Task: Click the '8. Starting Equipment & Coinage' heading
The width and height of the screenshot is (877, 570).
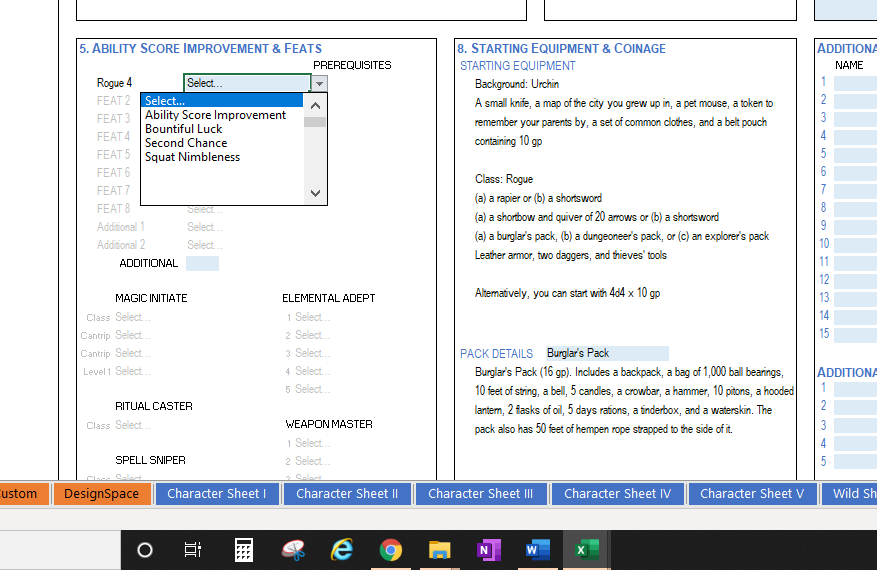Action: click(x=562, y=49)
